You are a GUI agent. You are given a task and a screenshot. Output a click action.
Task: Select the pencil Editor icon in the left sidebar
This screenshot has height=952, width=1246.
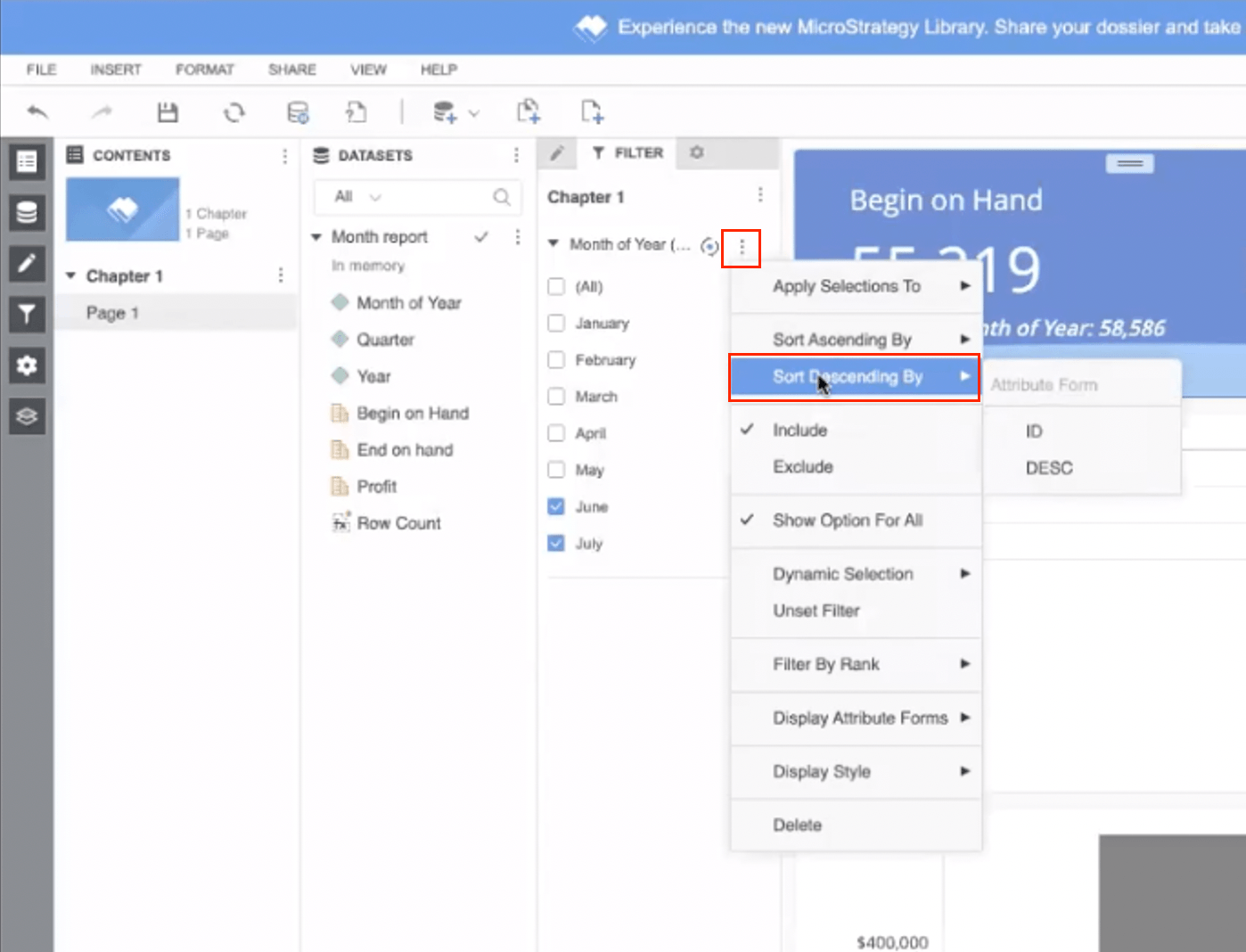pyautogui.click(x=27, y=264)
